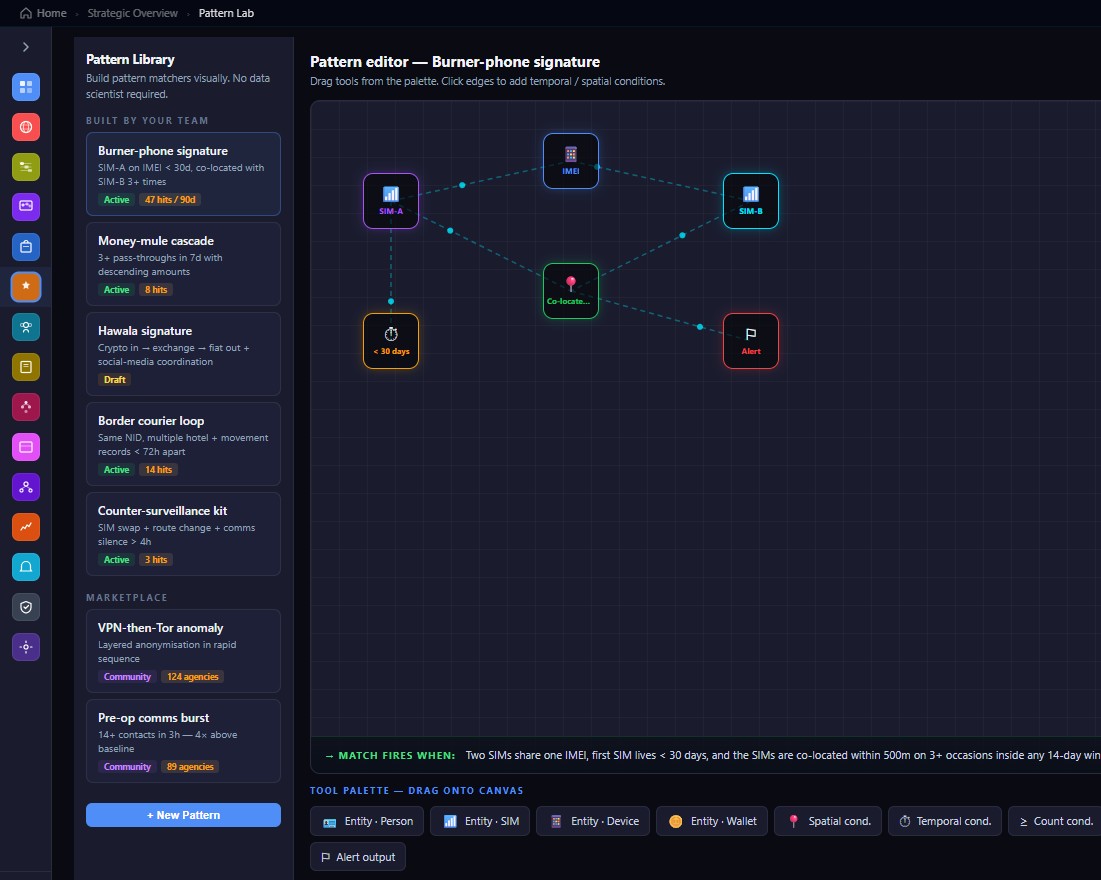
Task: Select the Co-locate spatial node
Action: (571, 291)
